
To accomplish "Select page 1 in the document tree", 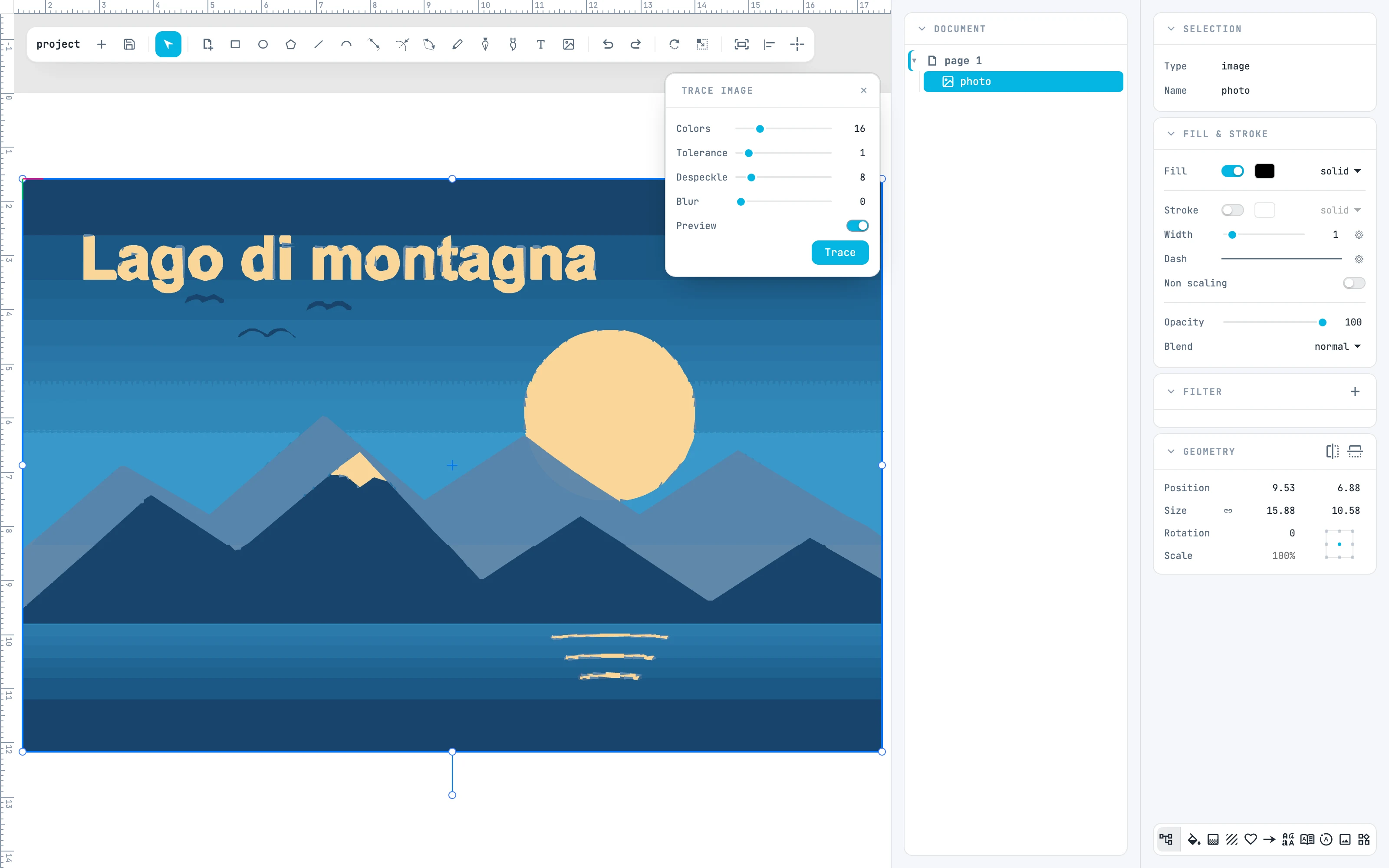I will (963, 60).
